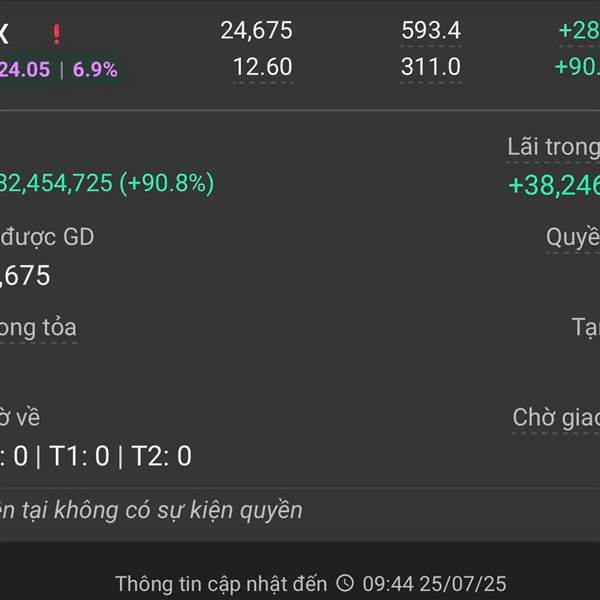Click the green +90 percentage in the top row
600x600 pixels.
(x=577, y=67)
